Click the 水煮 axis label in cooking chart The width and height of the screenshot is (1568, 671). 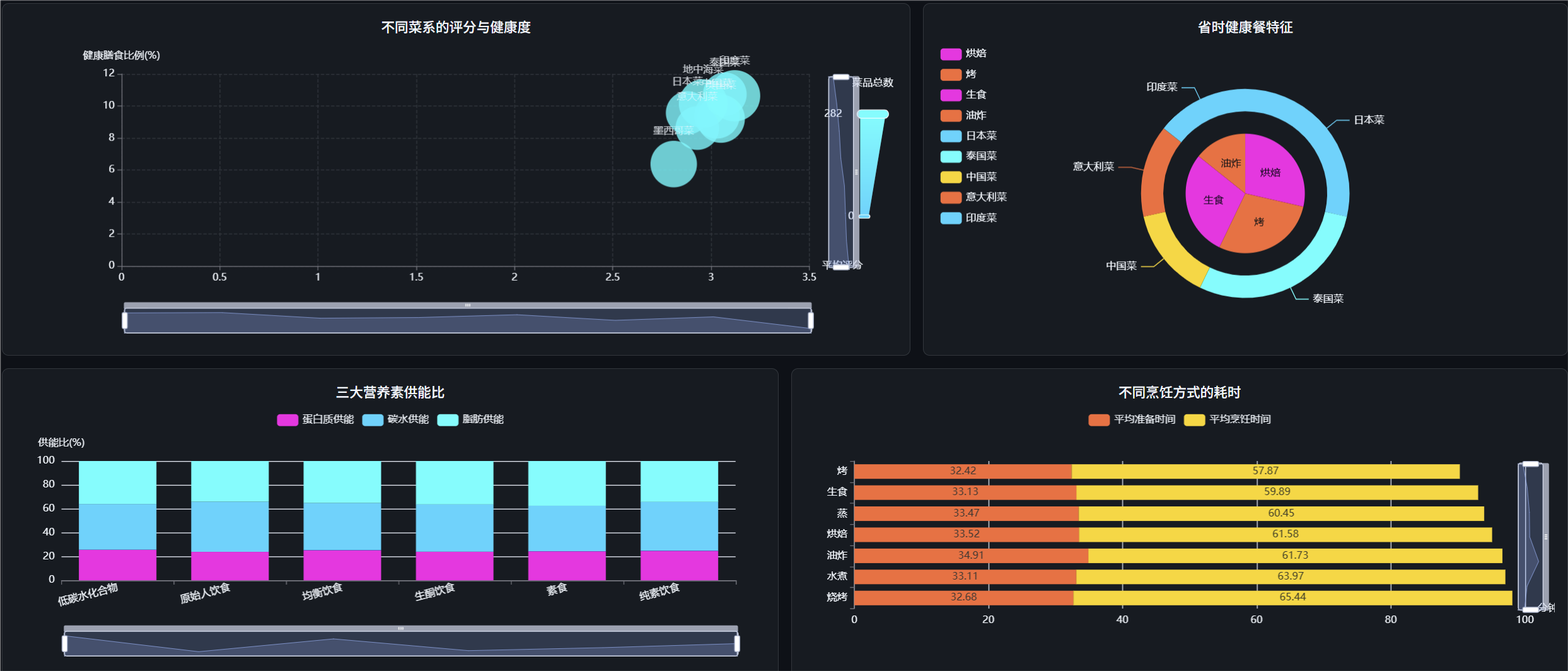click(837, 576)
